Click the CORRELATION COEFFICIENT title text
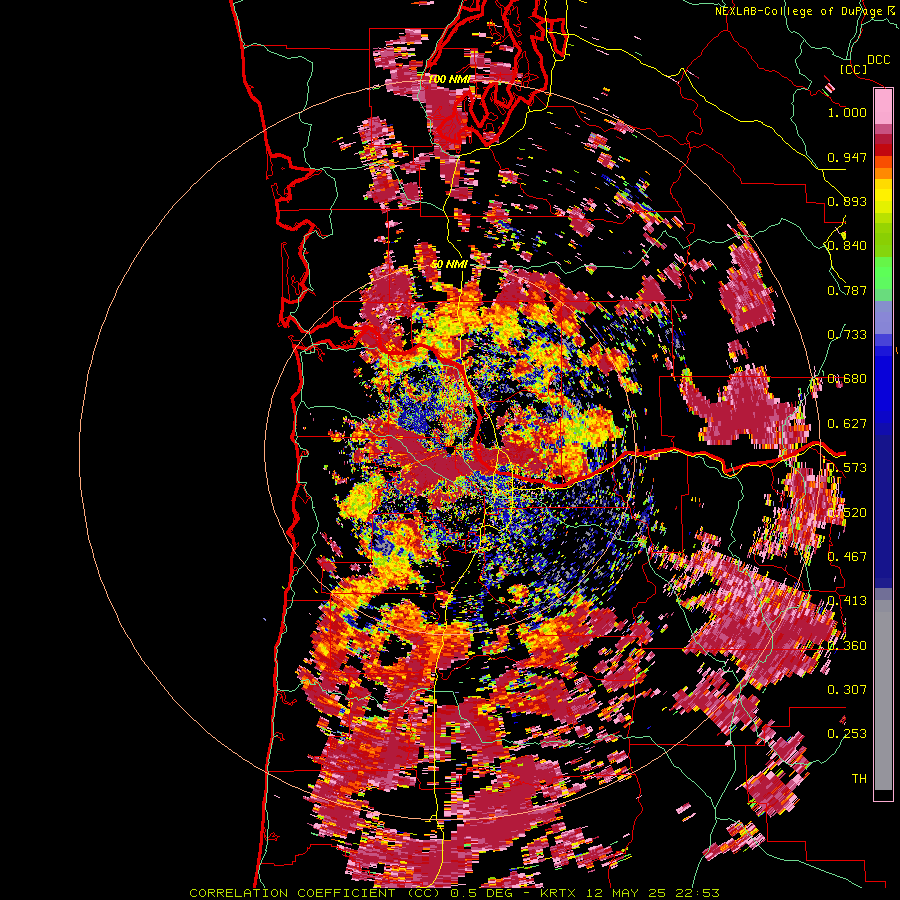The height and width of the screenshot is (900, 900). [x=292, y=893]
